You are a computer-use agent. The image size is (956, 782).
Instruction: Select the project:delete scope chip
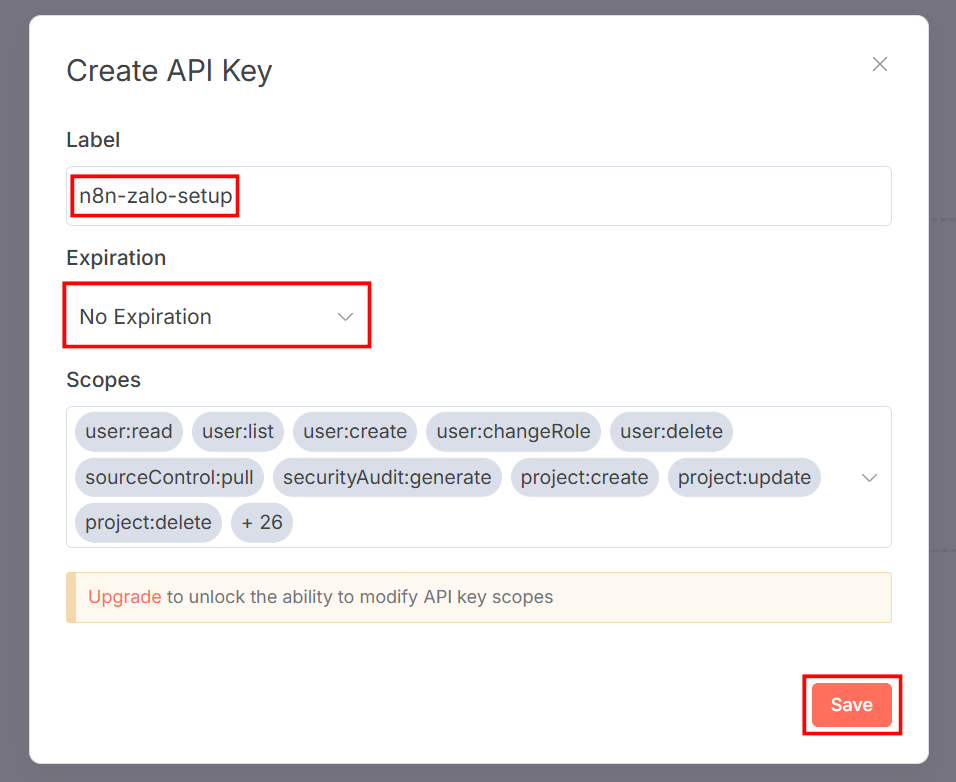click(x=147, y=522)
